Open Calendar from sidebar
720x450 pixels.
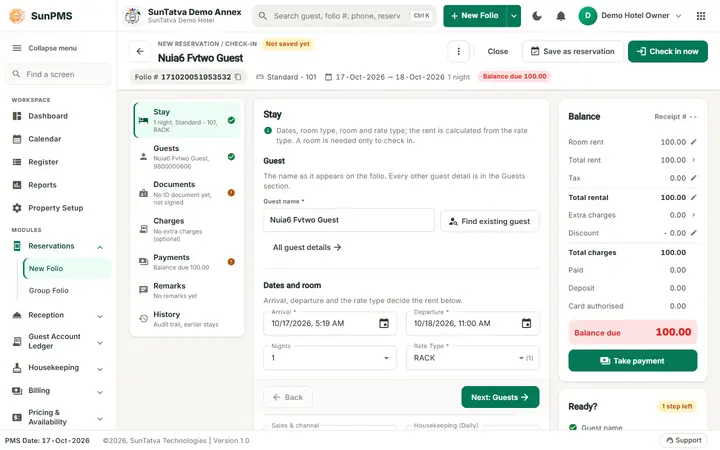[59, 139]
